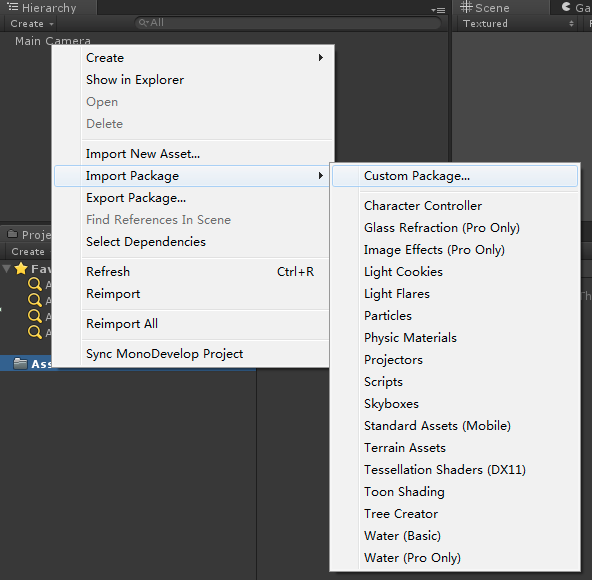Click the first saved search magnifier icon

(x=35, y=284)
